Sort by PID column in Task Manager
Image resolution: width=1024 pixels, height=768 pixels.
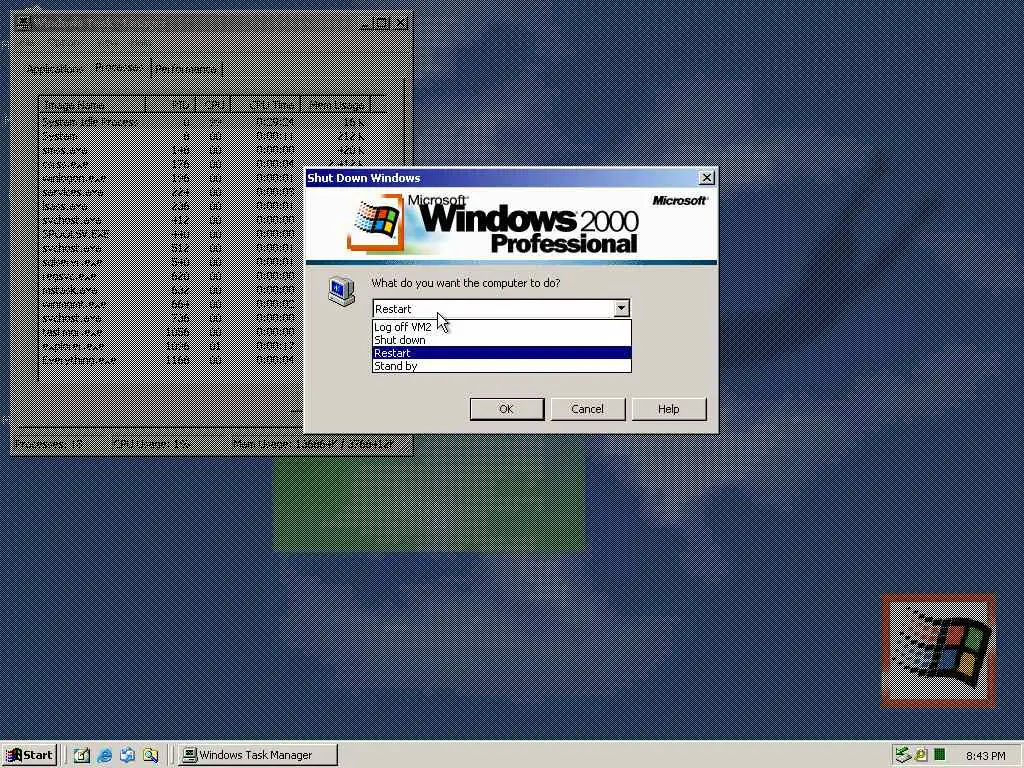(x=170, y=104)
